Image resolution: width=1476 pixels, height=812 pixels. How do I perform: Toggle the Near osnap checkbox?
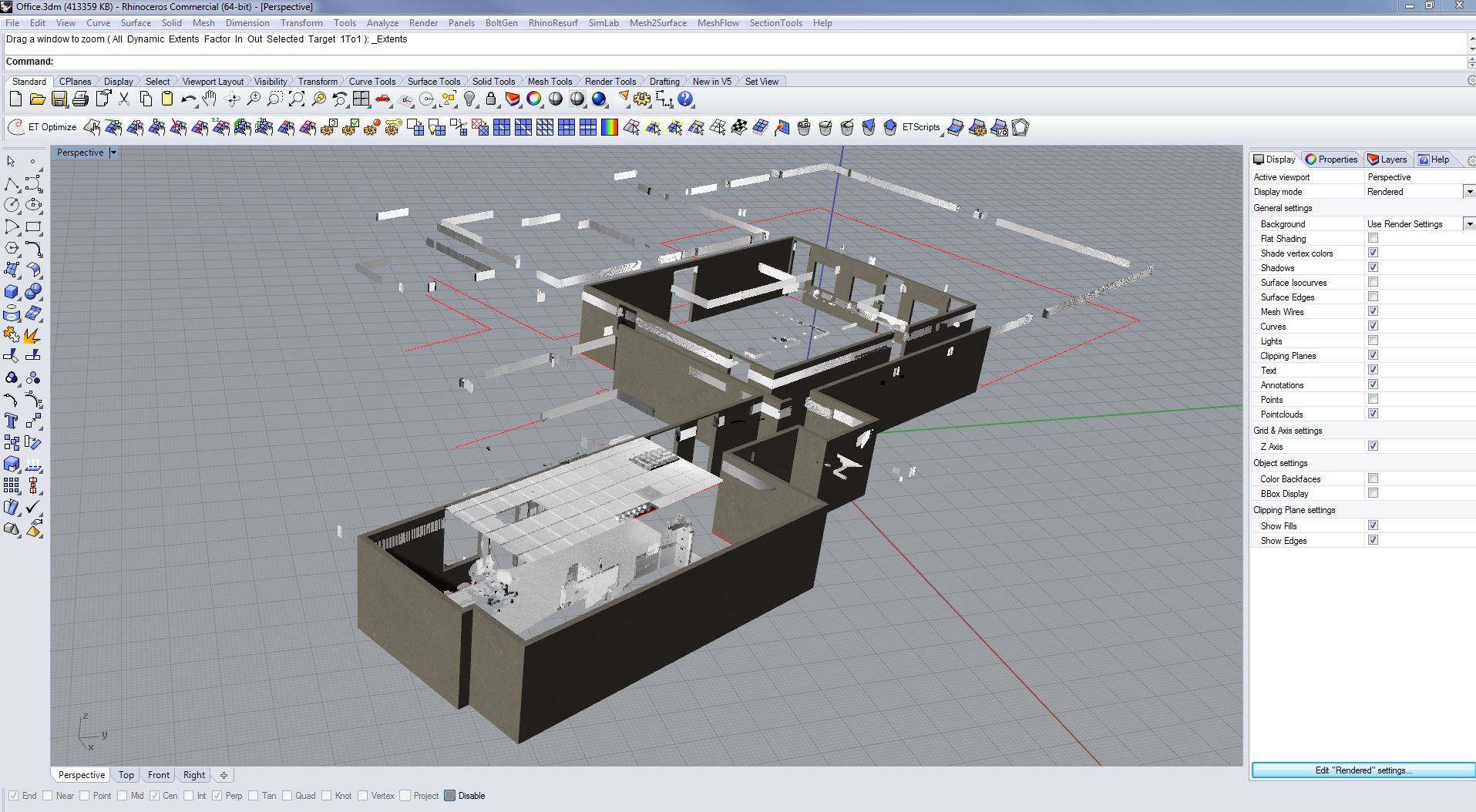[48, 796]
